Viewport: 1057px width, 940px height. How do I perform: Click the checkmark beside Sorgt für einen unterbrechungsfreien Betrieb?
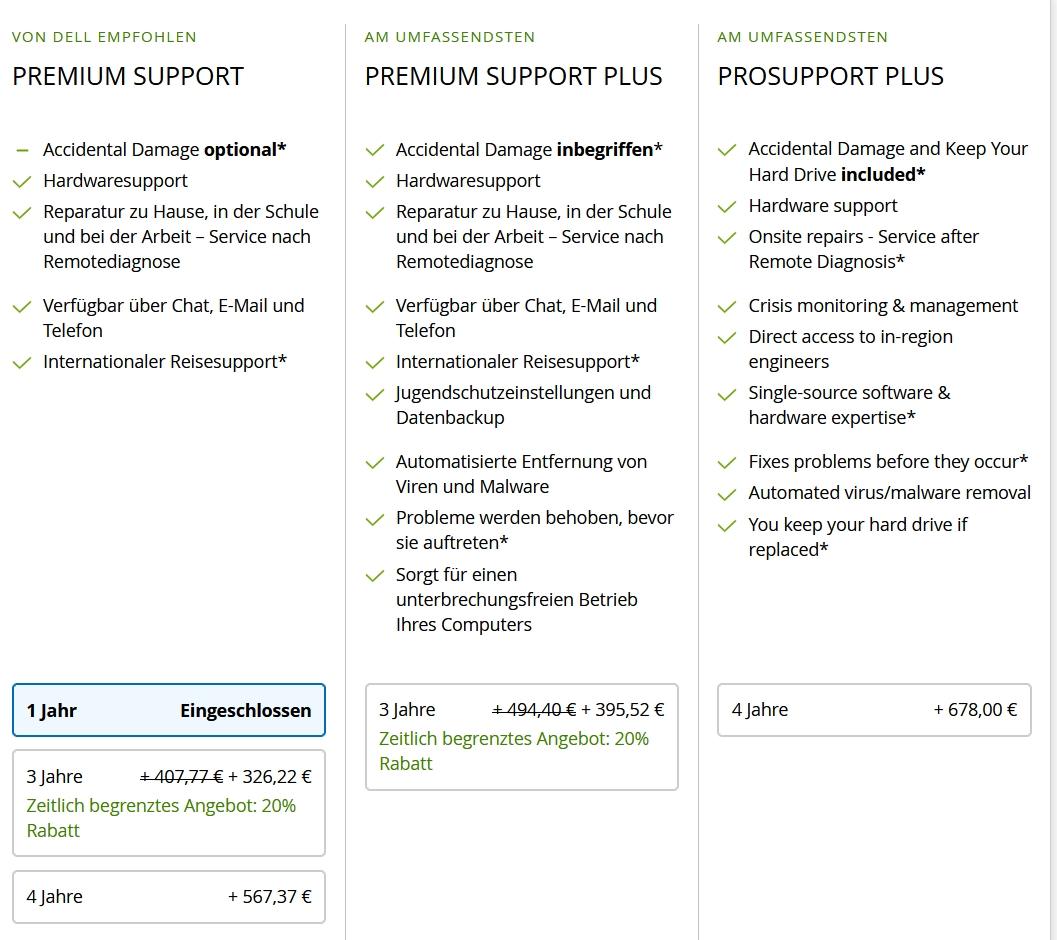(375, 576)
